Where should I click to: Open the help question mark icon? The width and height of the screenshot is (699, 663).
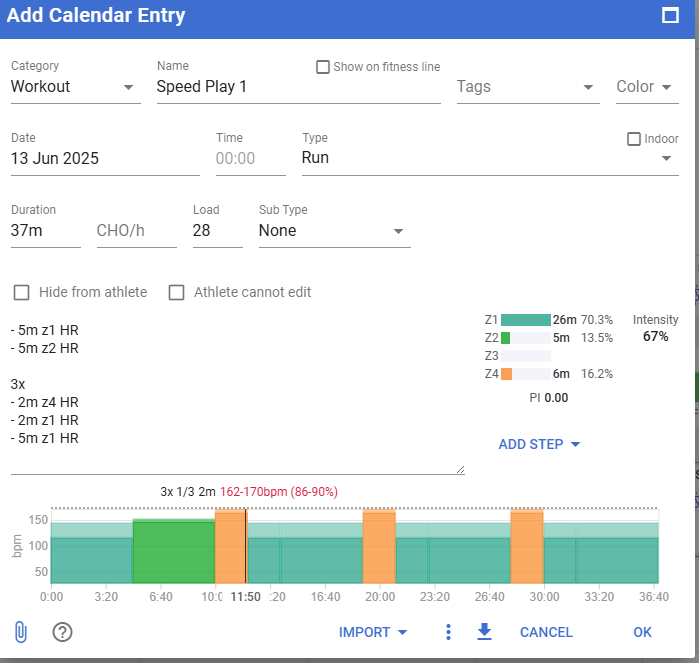(x=62, y=632)
